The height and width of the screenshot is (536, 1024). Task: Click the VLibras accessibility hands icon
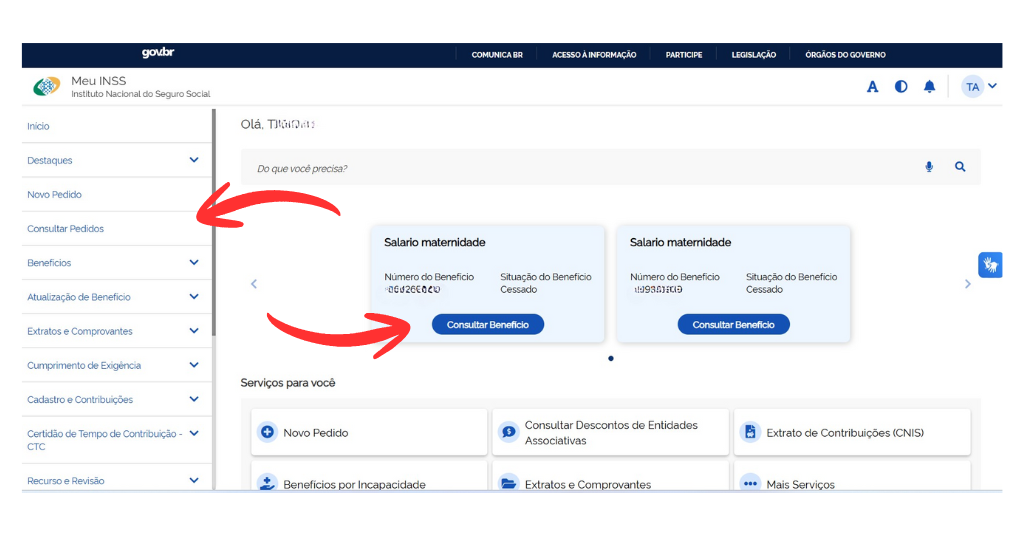pyautogui.click(x=989, y=265)
